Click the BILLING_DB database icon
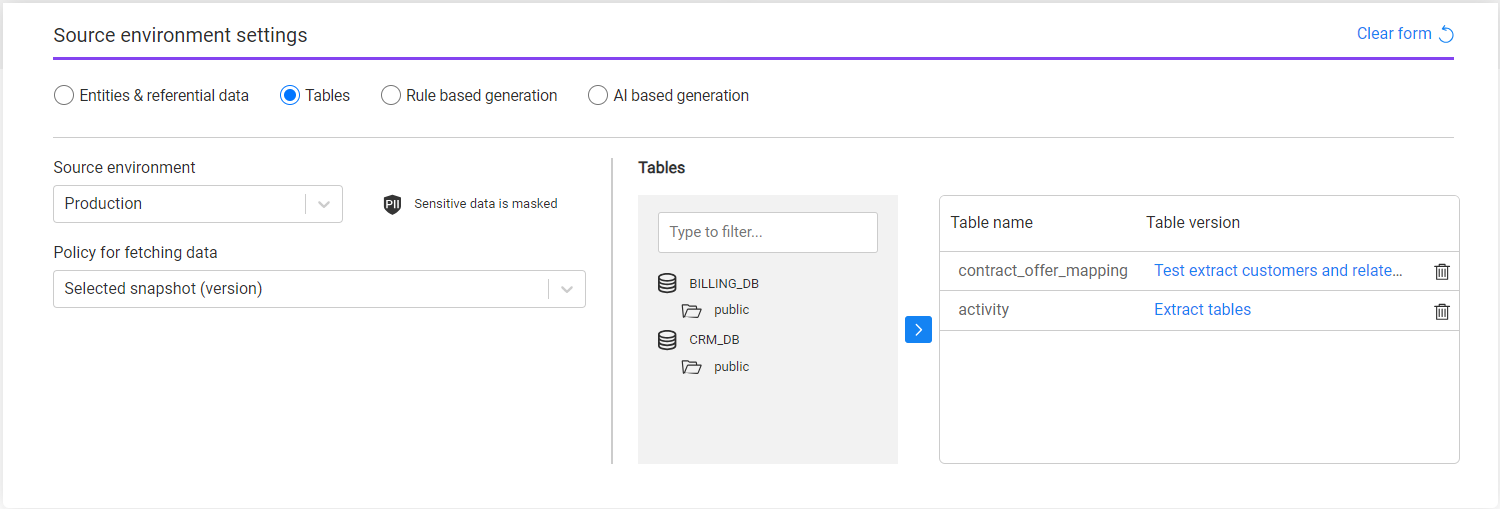The image size is (1500, 509). click(x=667, y=284)
